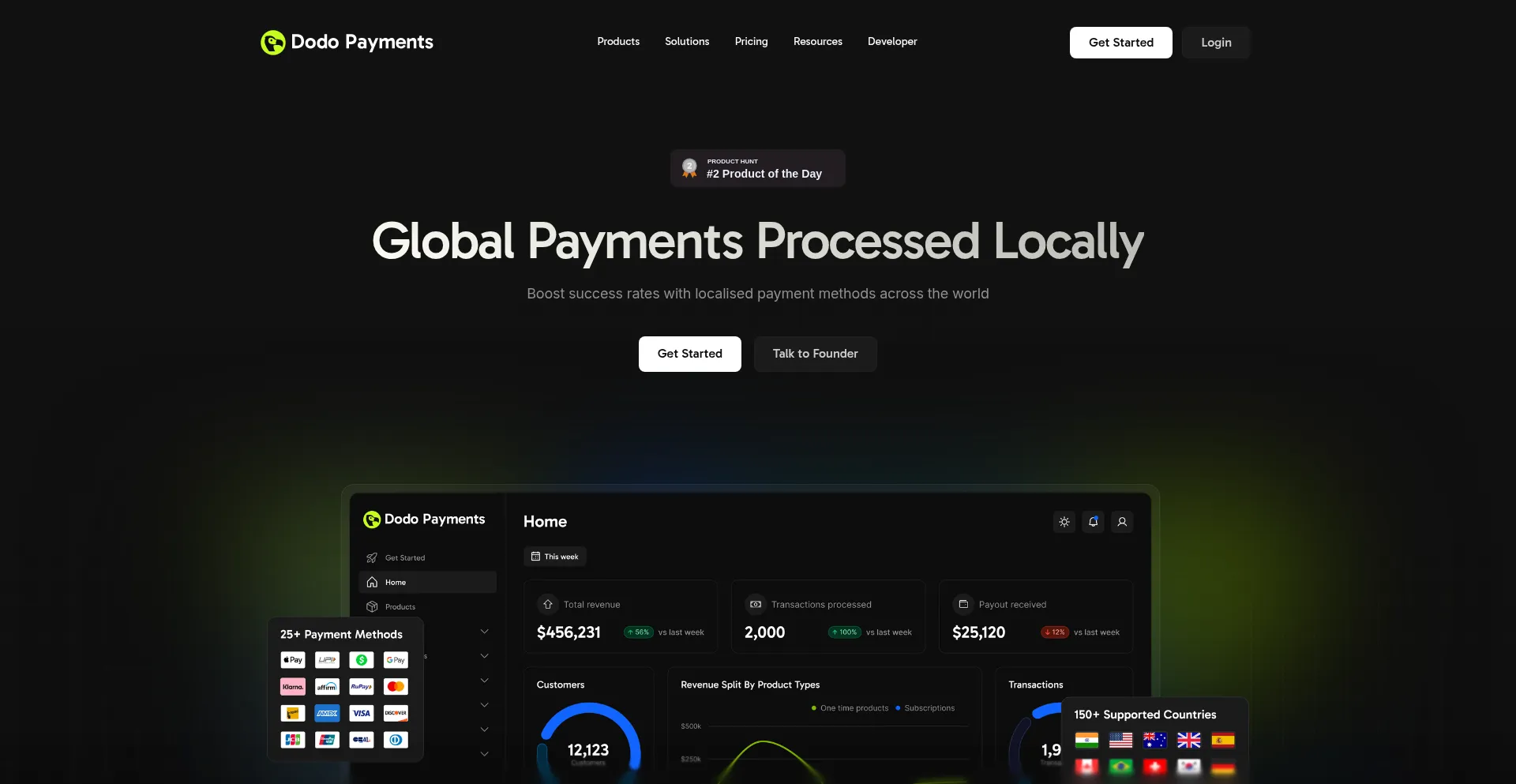
Task: Select Products in the dashboard sidebar
Action: (428, 607)
